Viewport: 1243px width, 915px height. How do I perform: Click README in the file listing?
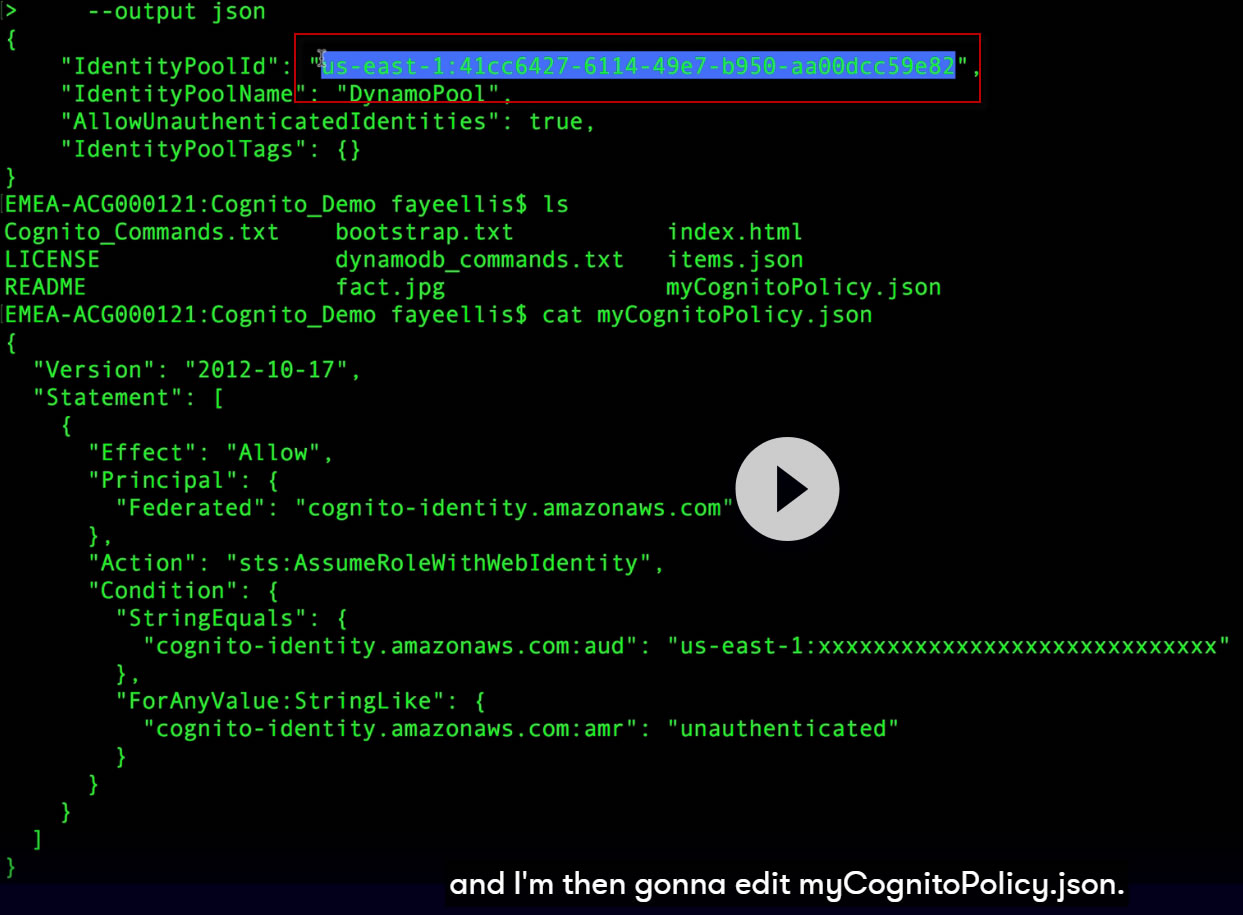(45, 287)
